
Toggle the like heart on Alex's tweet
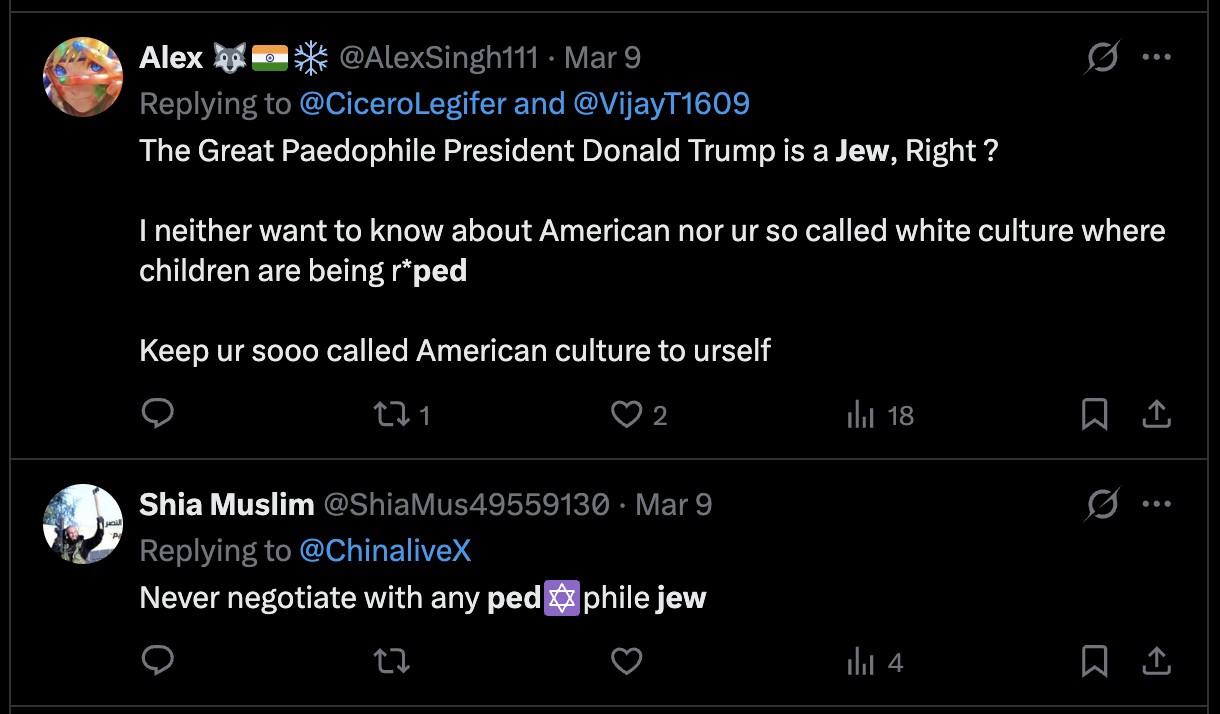click(x=626, y=414)
